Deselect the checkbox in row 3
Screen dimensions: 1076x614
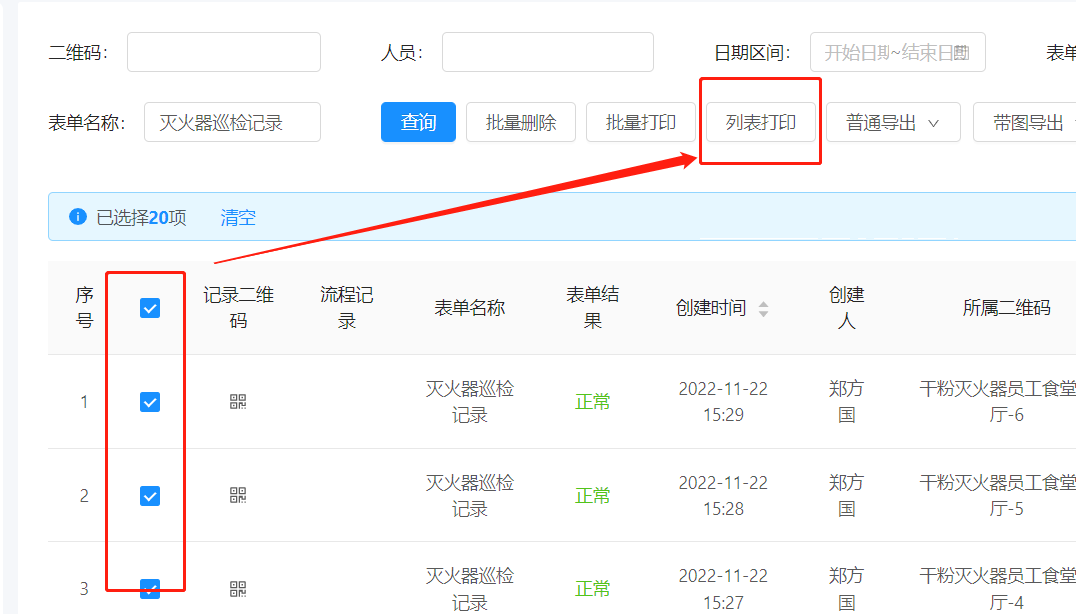click(148, 589)
